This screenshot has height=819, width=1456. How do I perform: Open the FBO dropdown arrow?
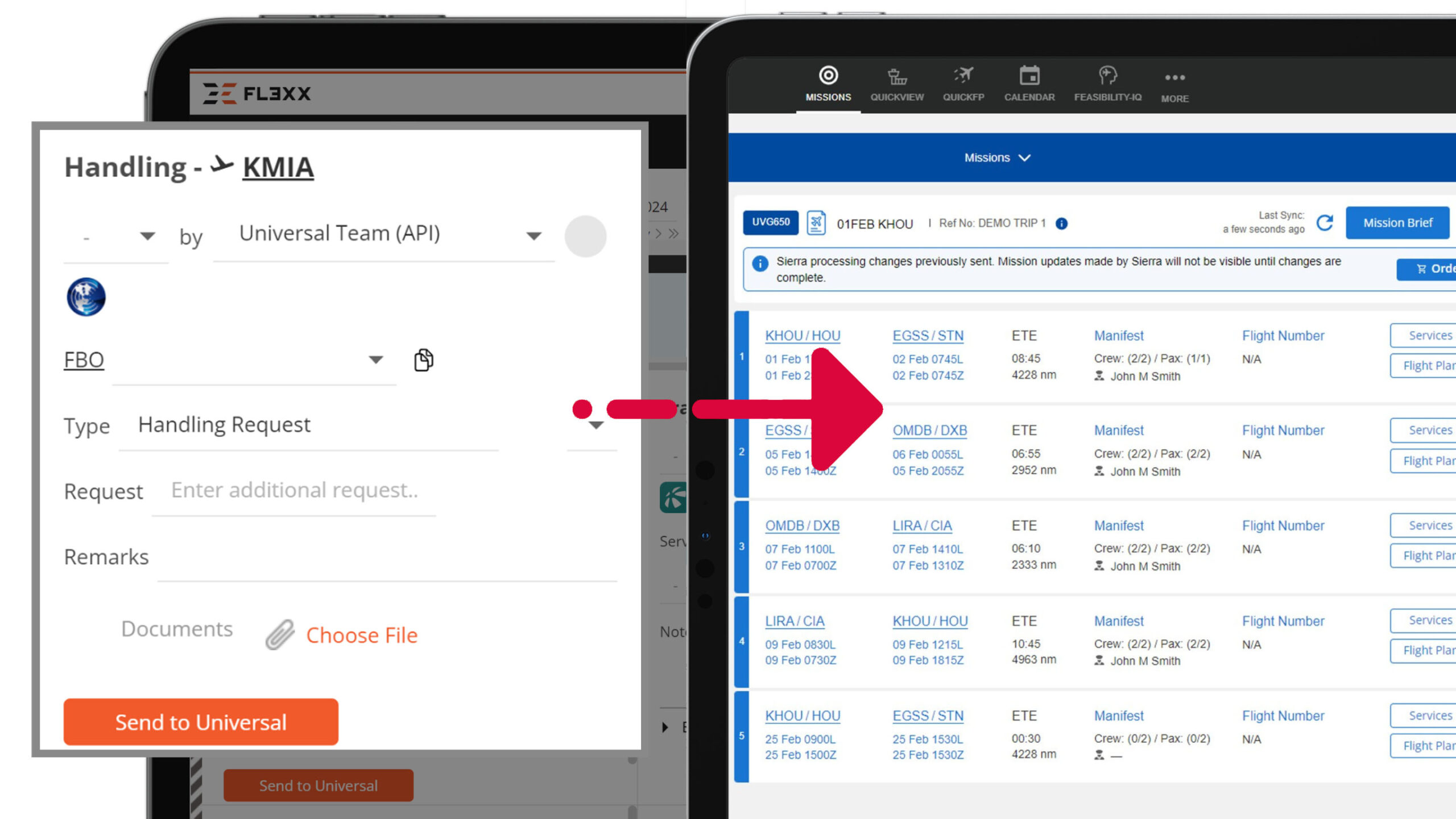pyautogui.click(x=375, y=359)
